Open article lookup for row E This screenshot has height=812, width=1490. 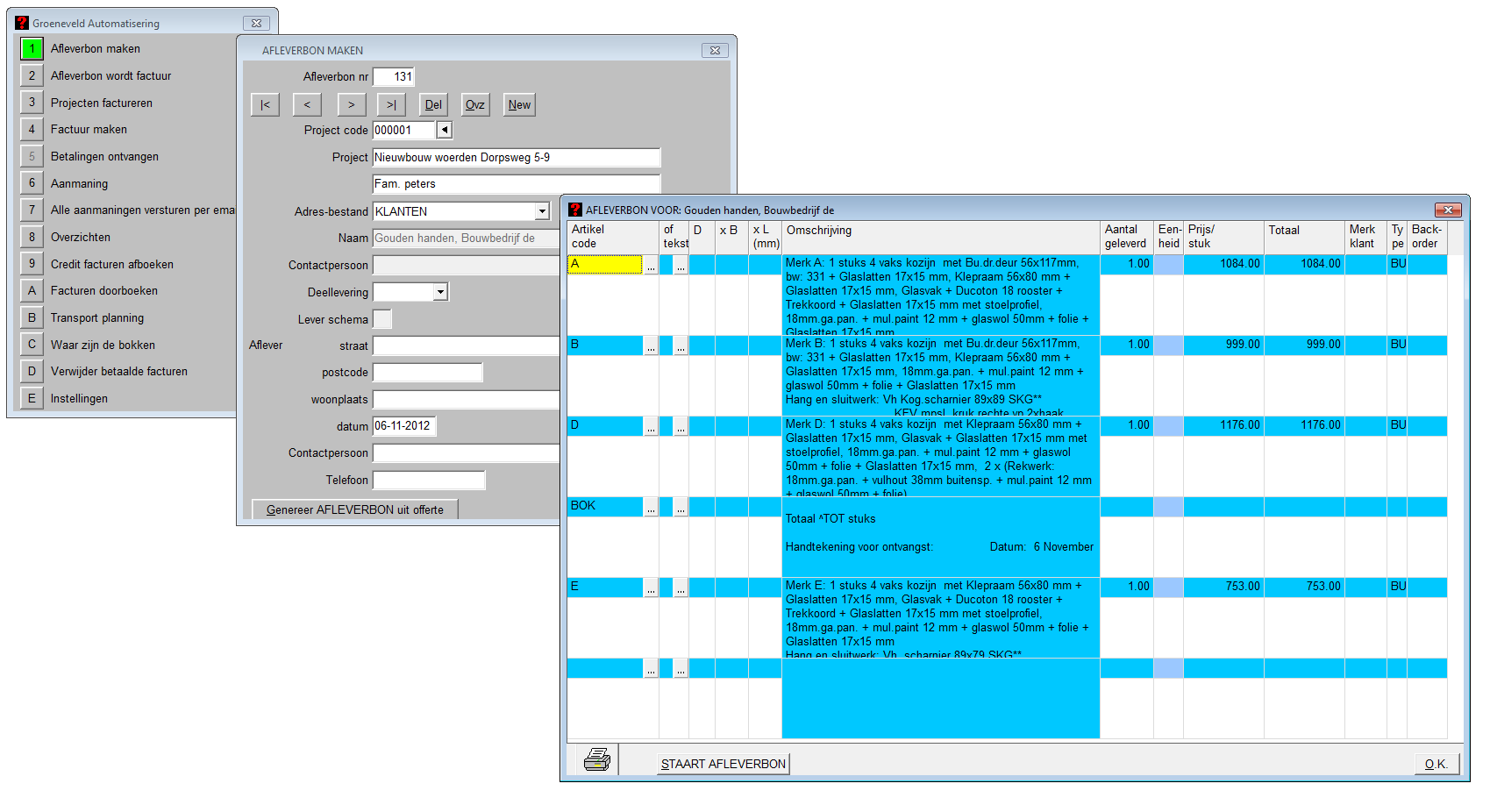(651, 588)
